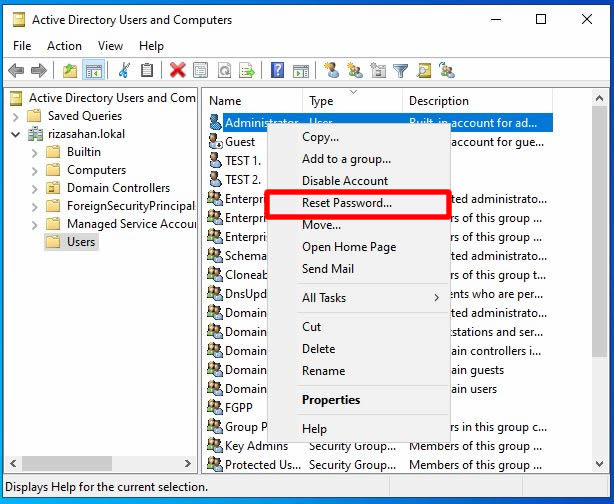This screenshot has width=614, height=504.
Task: Click the red X Delete toolbar icon
Action: coord(177,71)
